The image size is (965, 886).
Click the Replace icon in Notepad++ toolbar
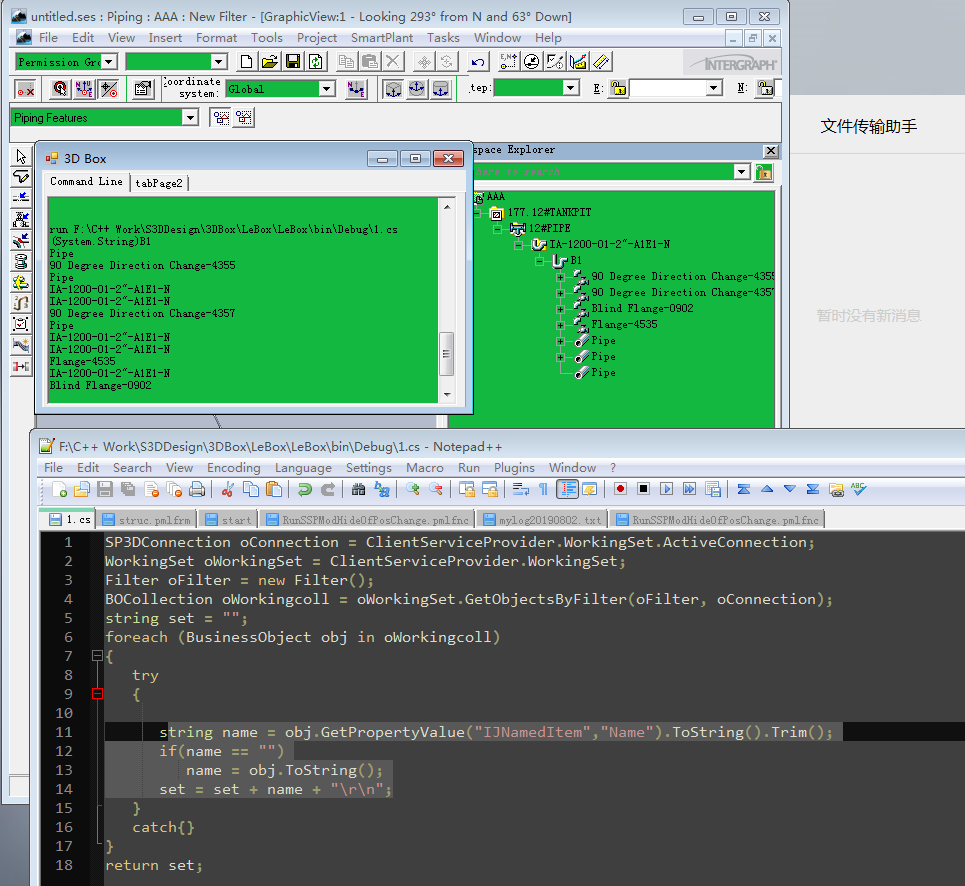pos(382,489)
